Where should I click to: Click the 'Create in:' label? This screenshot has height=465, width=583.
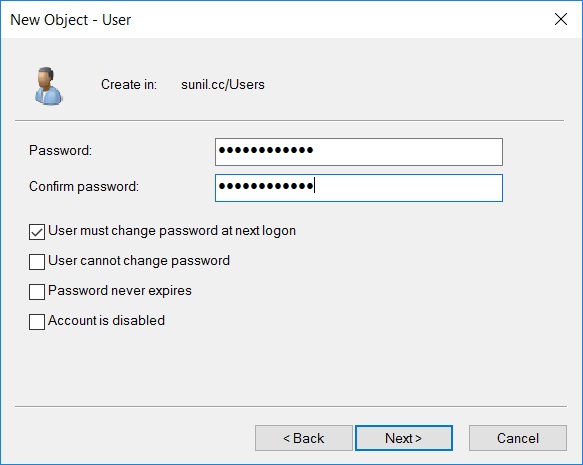point(129,84)
